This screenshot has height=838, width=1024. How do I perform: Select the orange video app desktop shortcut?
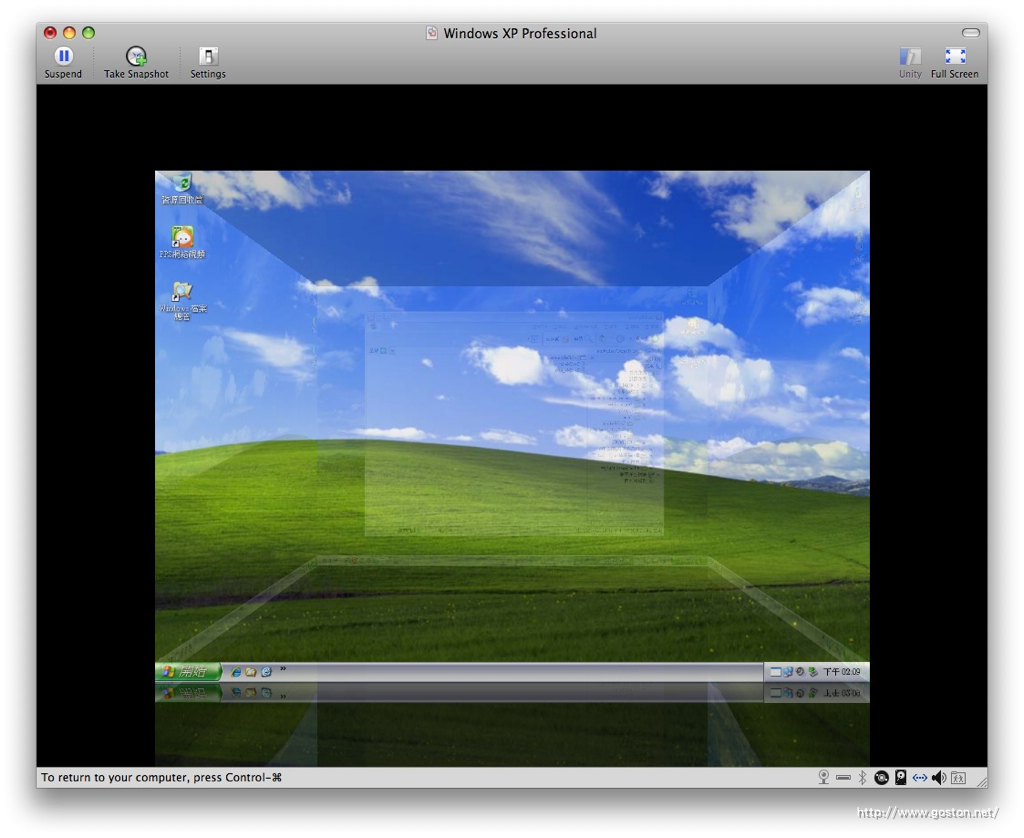point(182,242)
